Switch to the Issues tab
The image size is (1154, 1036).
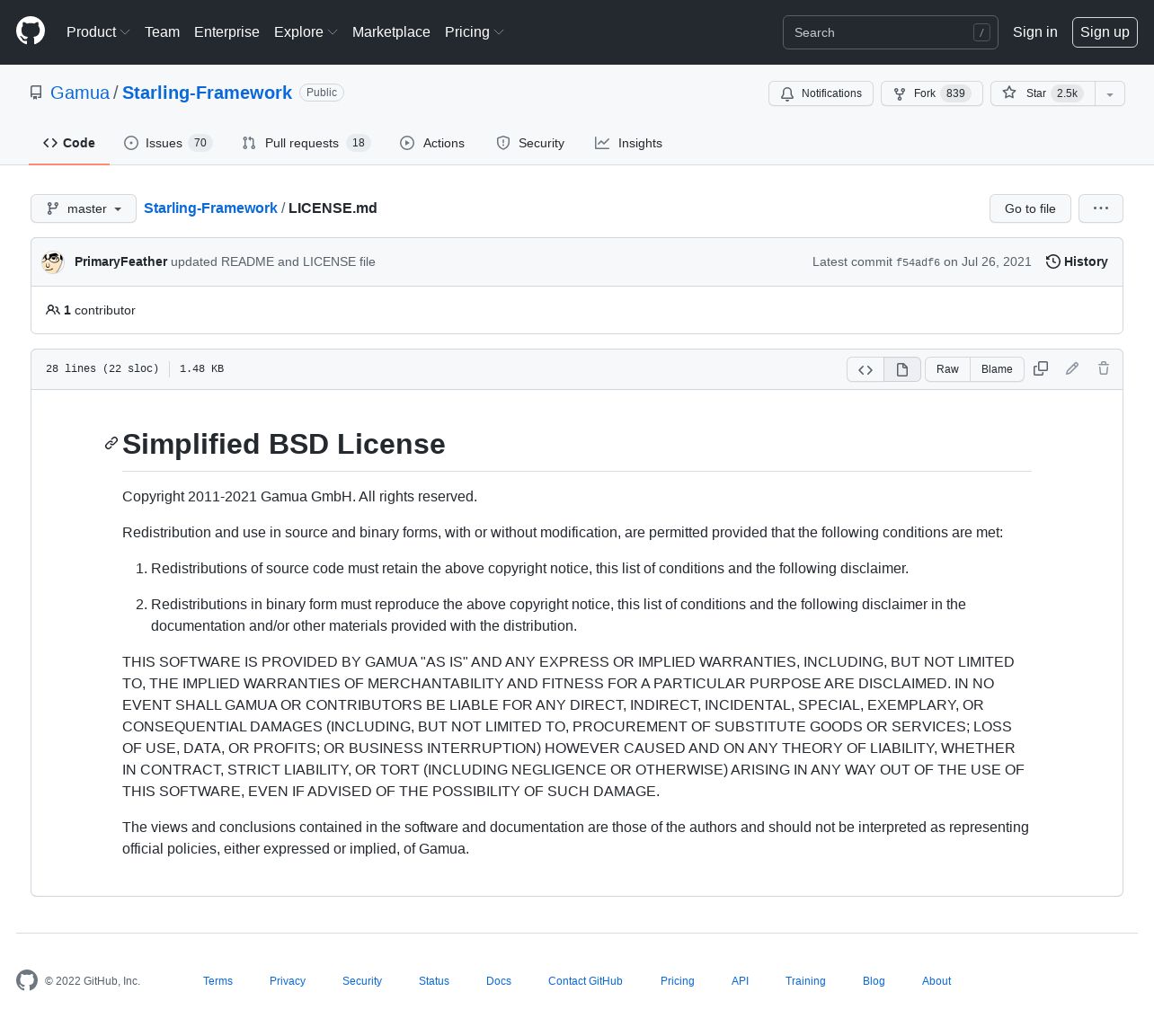pos(168,143)
